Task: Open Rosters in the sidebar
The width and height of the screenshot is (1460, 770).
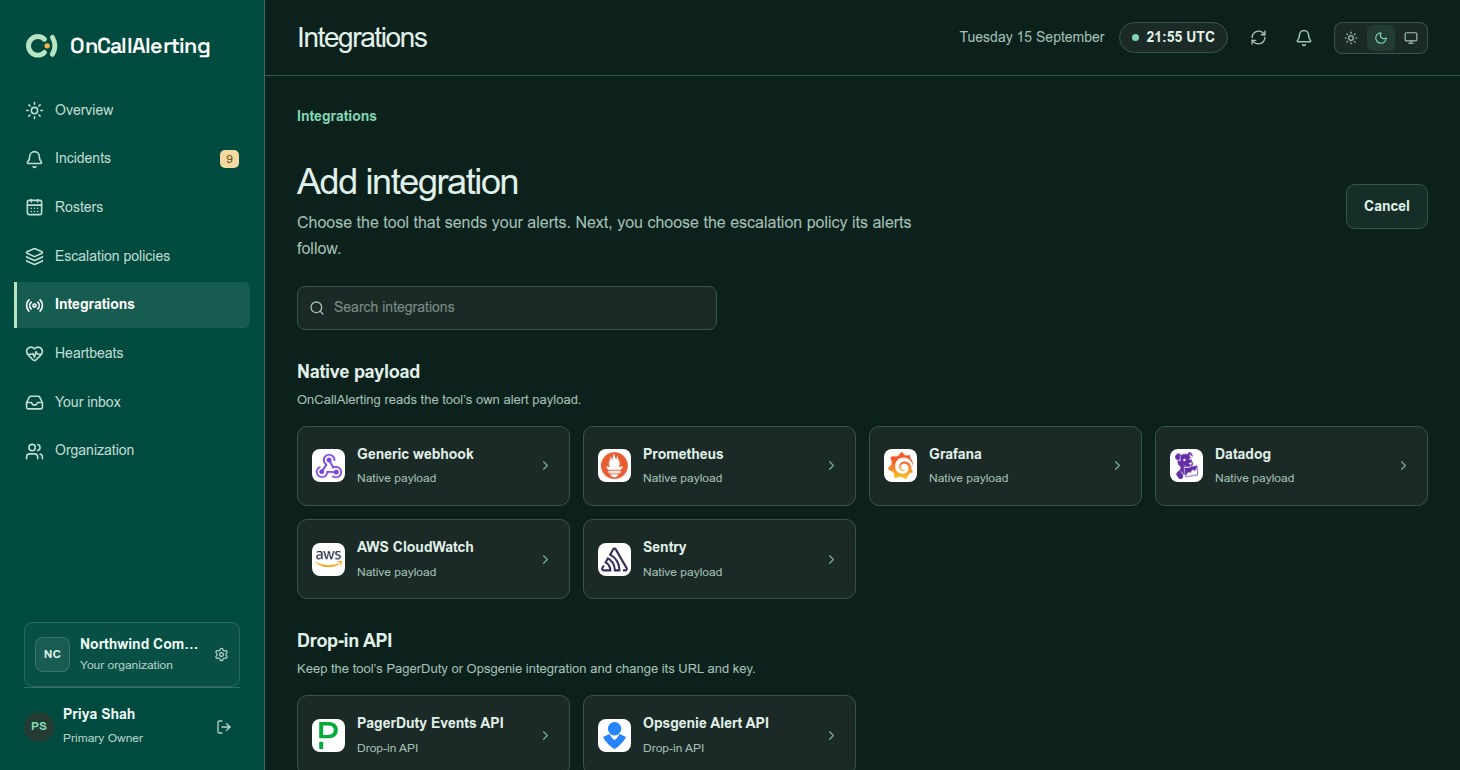Action: point(132,207)
